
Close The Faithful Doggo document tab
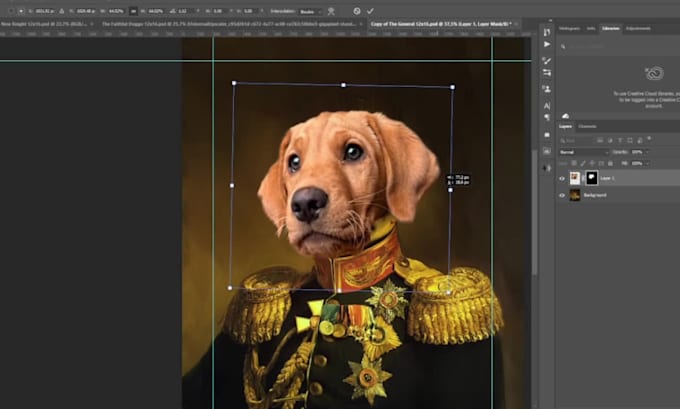361,24
